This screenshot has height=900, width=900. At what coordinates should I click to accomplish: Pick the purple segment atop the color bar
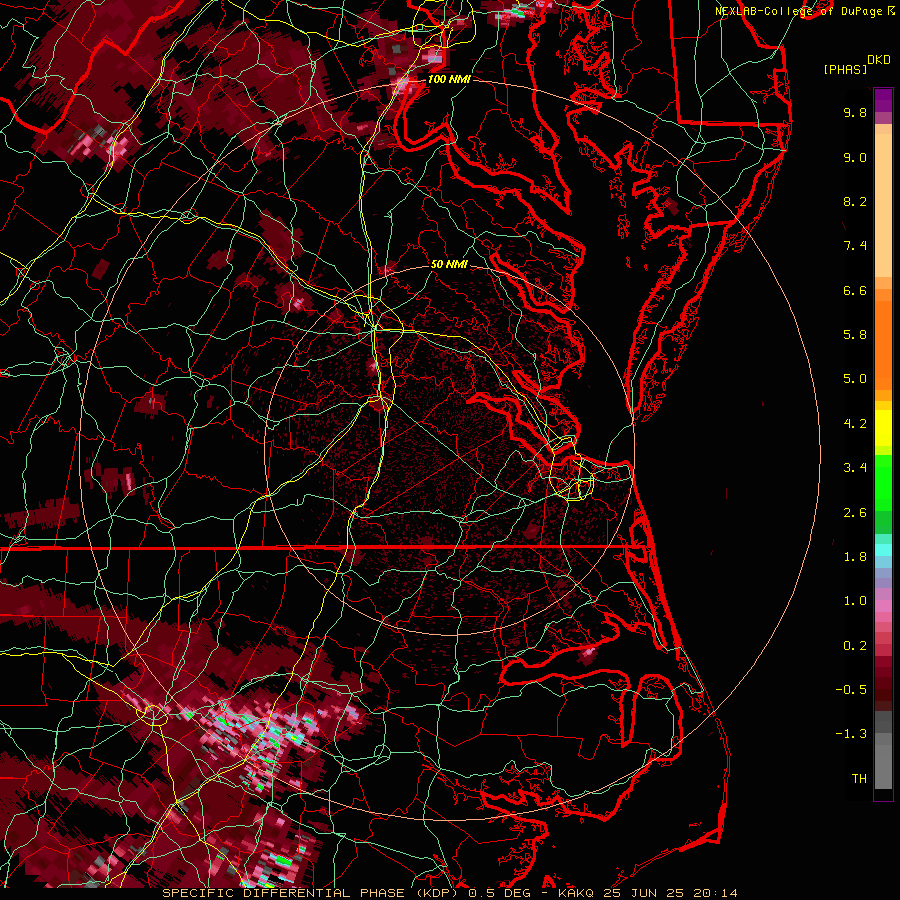[883, 100]
